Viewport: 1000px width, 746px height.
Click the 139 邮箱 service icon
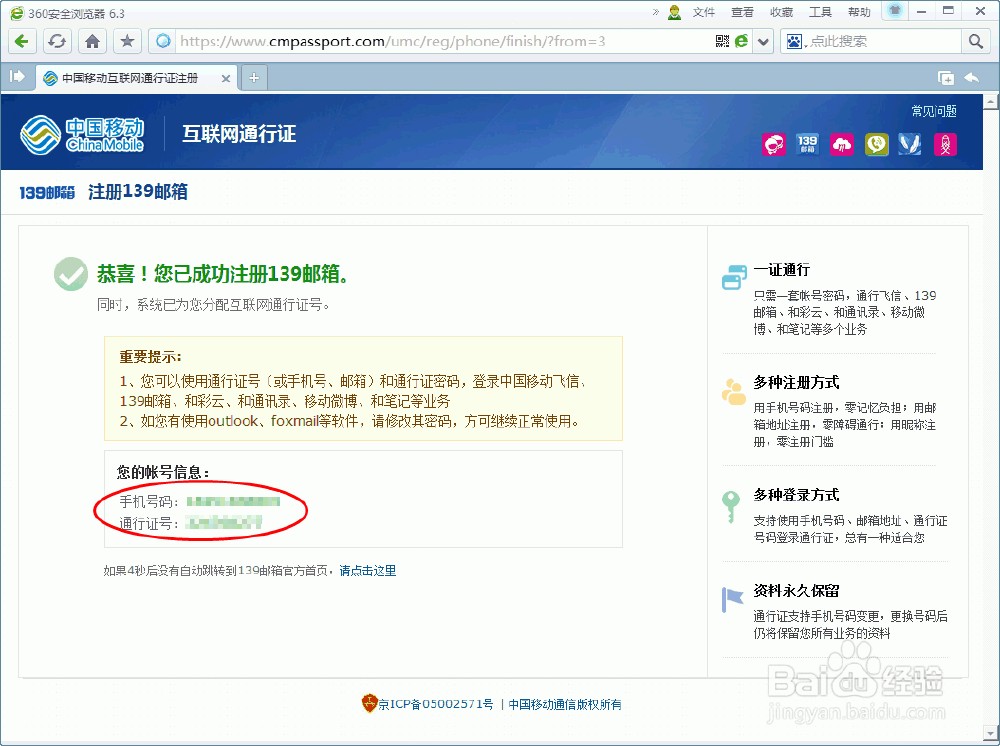pyautogui.click(x=807, y=144)
